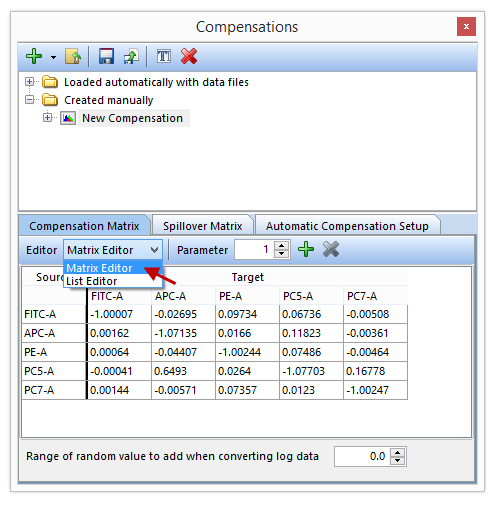Expand the Loaded automatically with data files folder

(30, 82)
